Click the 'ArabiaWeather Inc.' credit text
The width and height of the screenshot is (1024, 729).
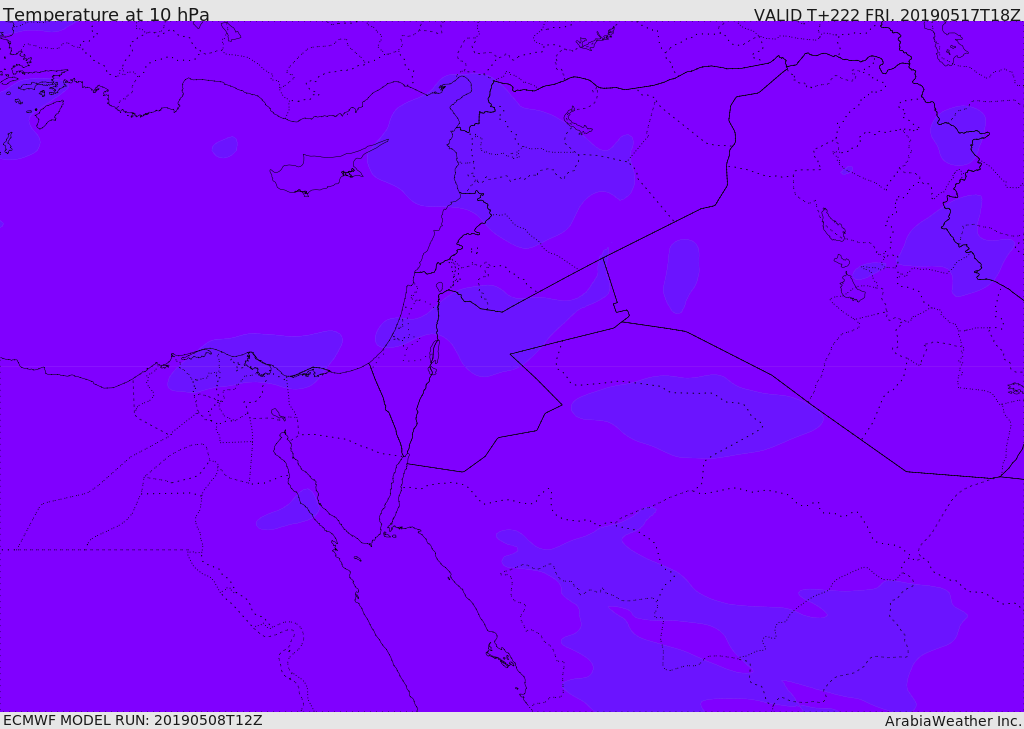[953, 721]
